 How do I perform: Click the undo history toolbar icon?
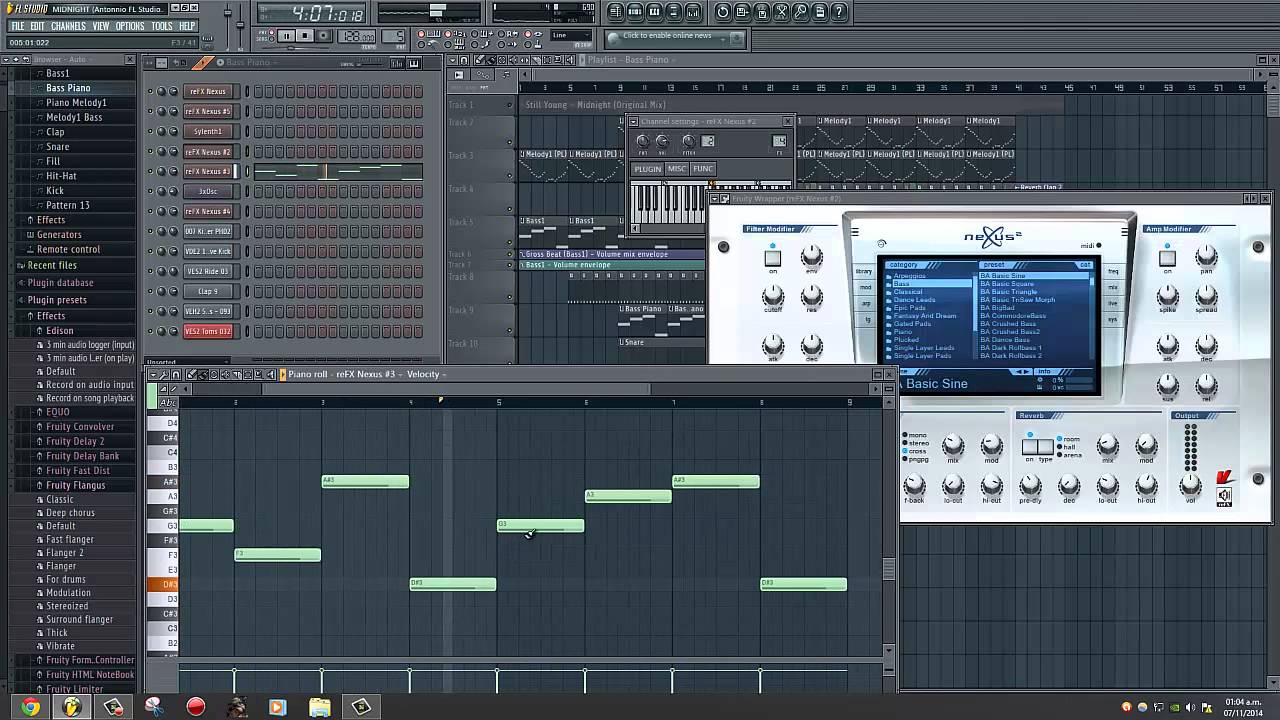tap(723, 12)
